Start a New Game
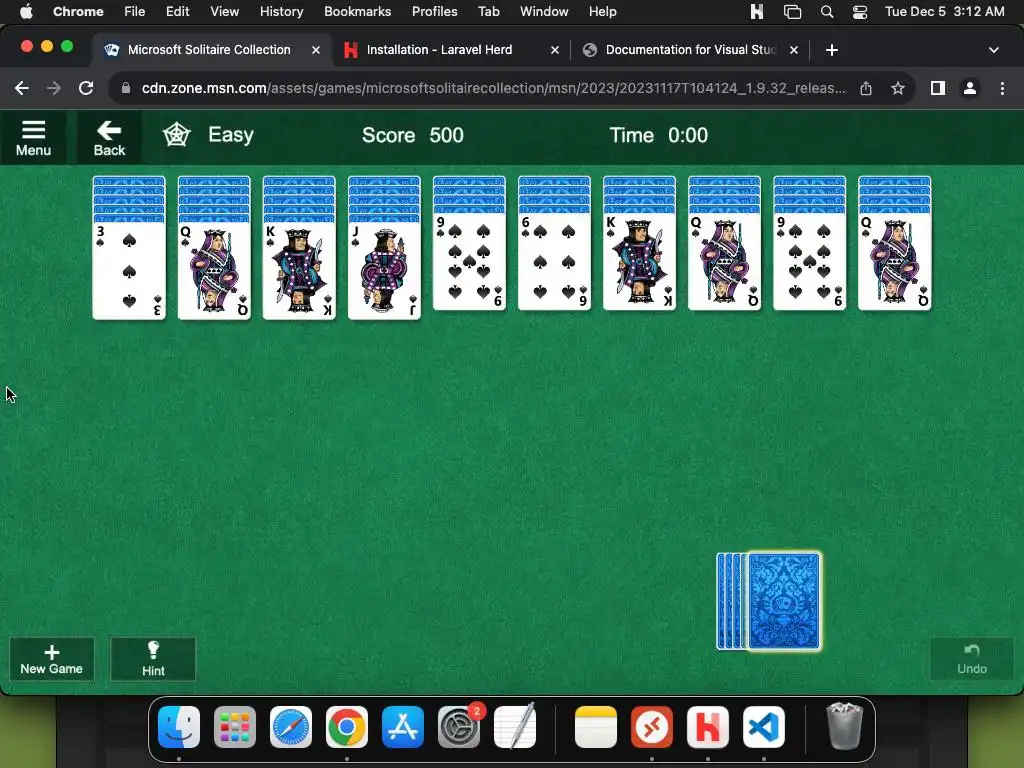The height and width of the screenshot is (768, 1024). pyautogui.click(x=52, y=659)
